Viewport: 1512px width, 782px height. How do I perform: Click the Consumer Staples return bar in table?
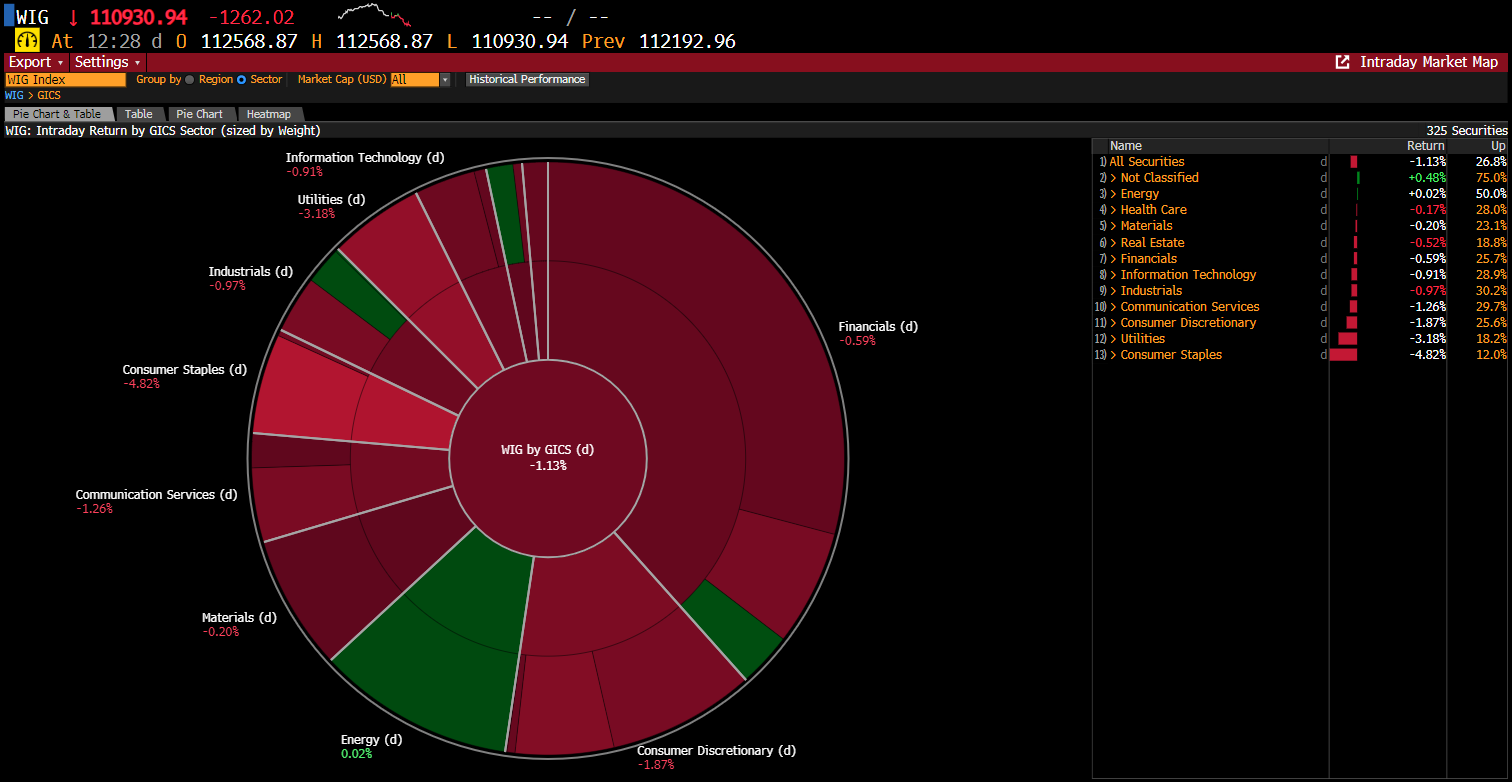tap(1343, 355)
